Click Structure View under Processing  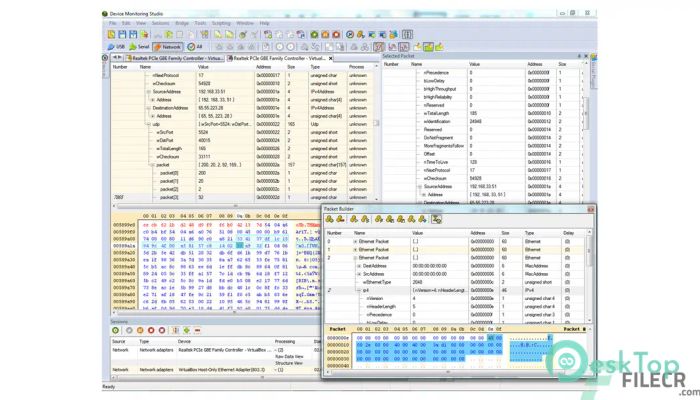pos(289,363)
